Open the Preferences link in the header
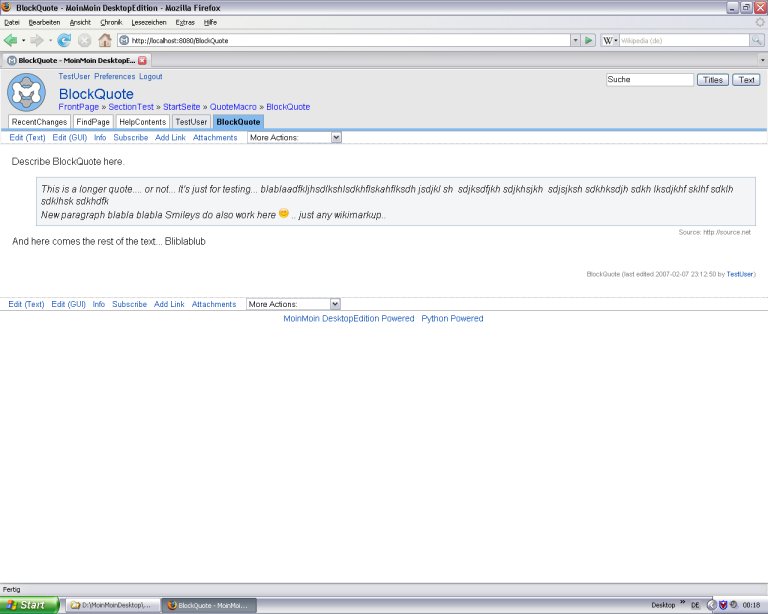The height and width of the screenshot is (614, 768). coord(114,77)
